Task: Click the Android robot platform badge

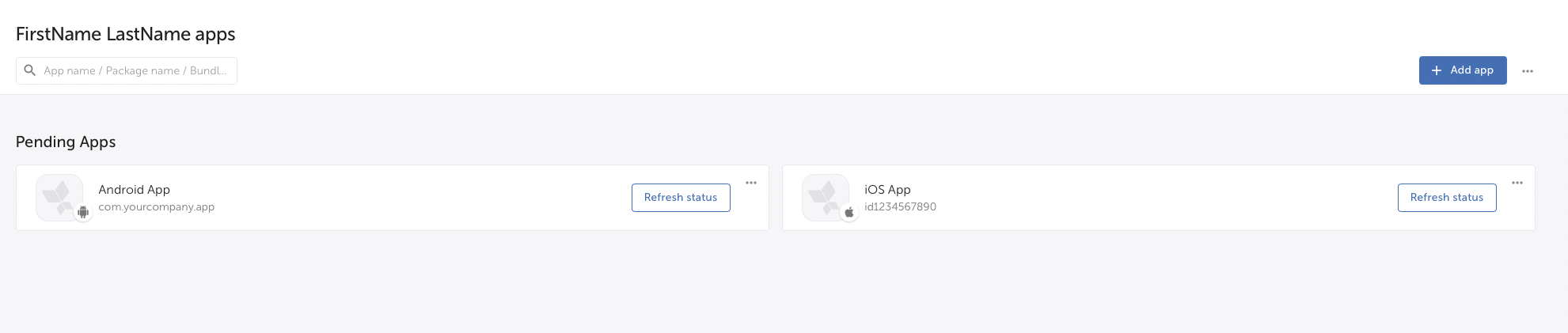Action: point(83,212)
